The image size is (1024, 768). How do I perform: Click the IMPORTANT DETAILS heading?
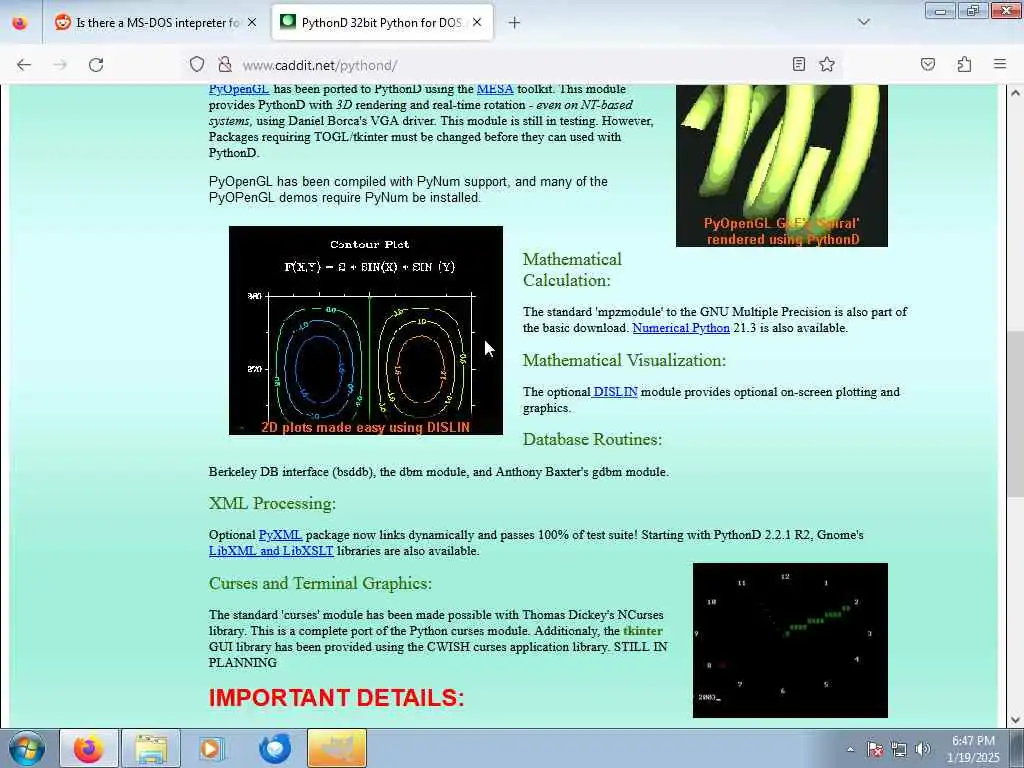click(336, 697)
